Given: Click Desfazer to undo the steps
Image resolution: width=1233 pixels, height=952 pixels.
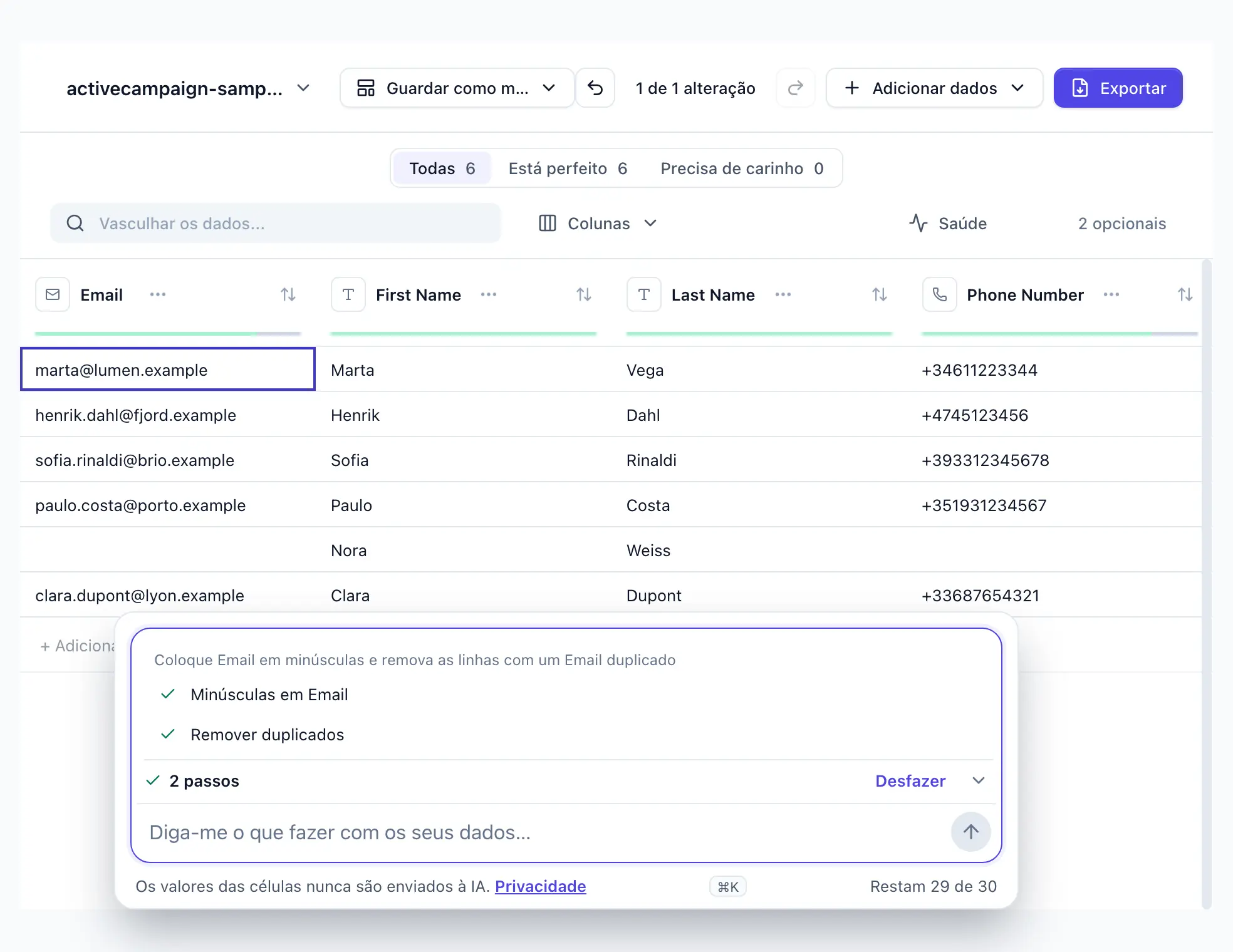Looking at the screenshot, I should click(910, 781).
